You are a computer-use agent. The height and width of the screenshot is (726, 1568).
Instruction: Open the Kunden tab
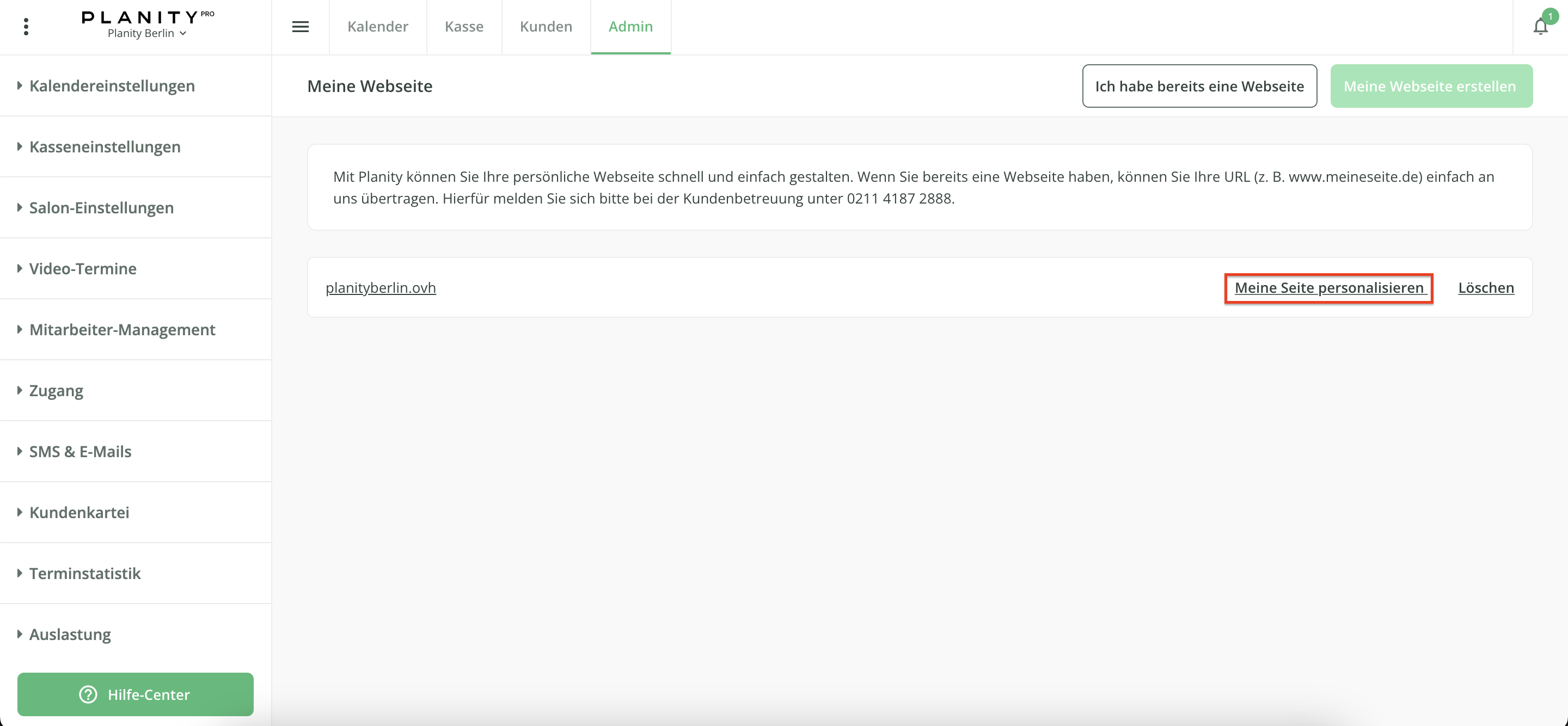546,27
